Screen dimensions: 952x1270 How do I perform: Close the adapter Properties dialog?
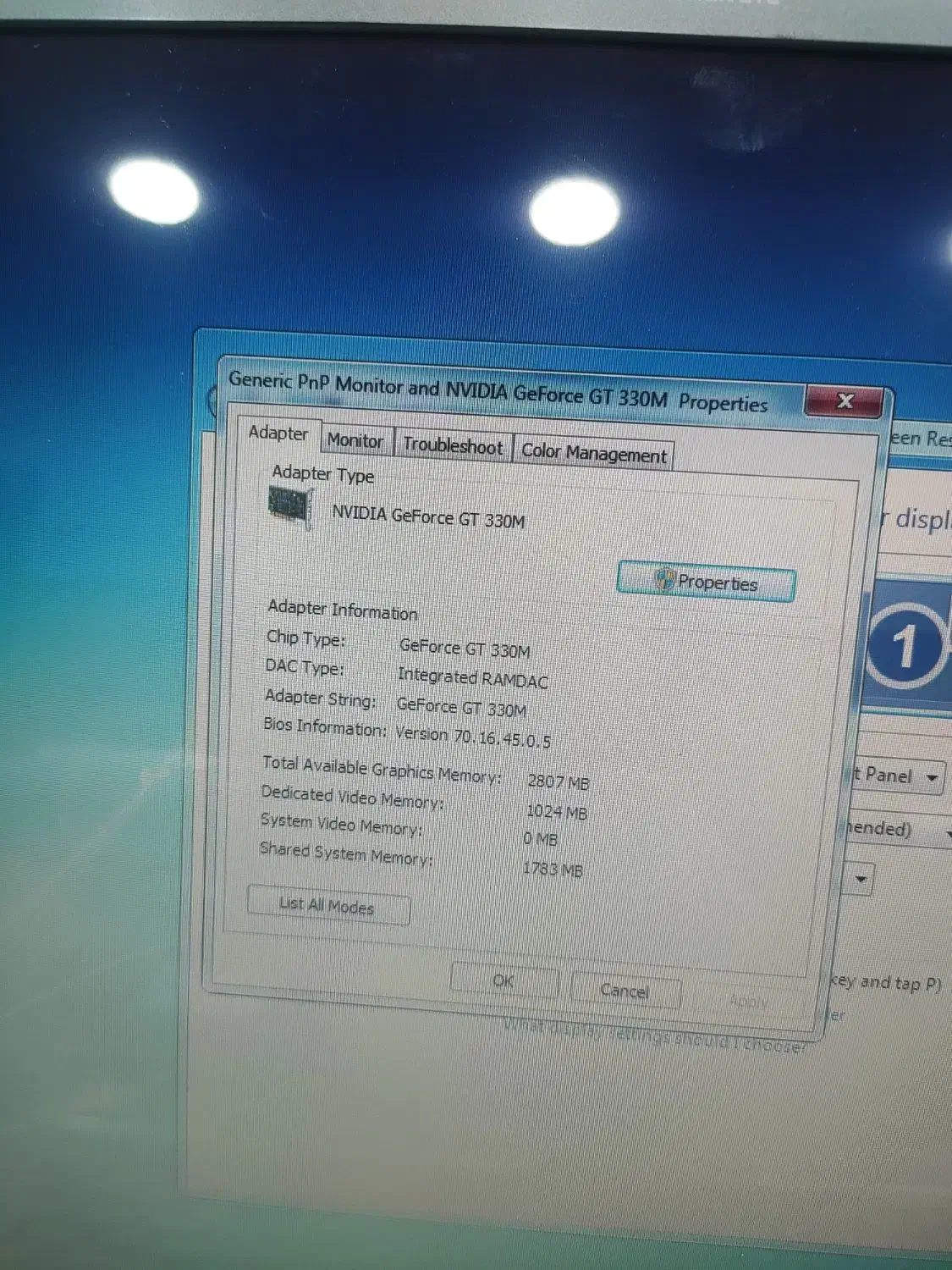[x=845, y=401]
